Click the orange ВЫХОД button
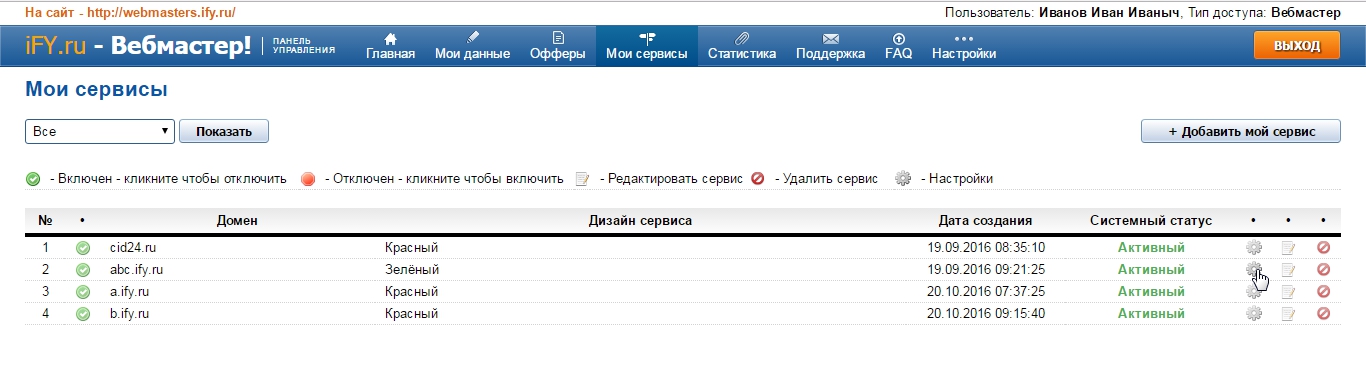The image size is (1366, 365). [x=1297, y=46]
